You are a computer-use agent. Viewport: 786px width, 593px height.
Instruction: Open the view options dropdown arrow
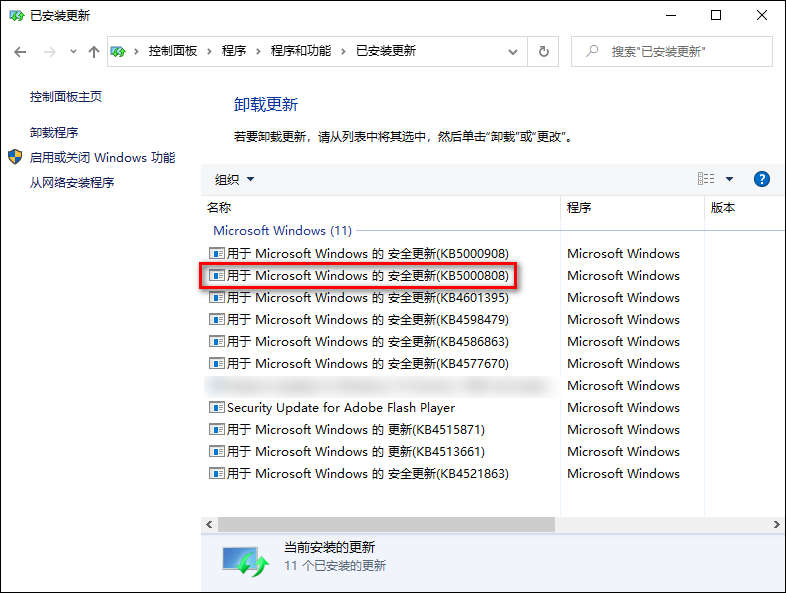point(729,179)
